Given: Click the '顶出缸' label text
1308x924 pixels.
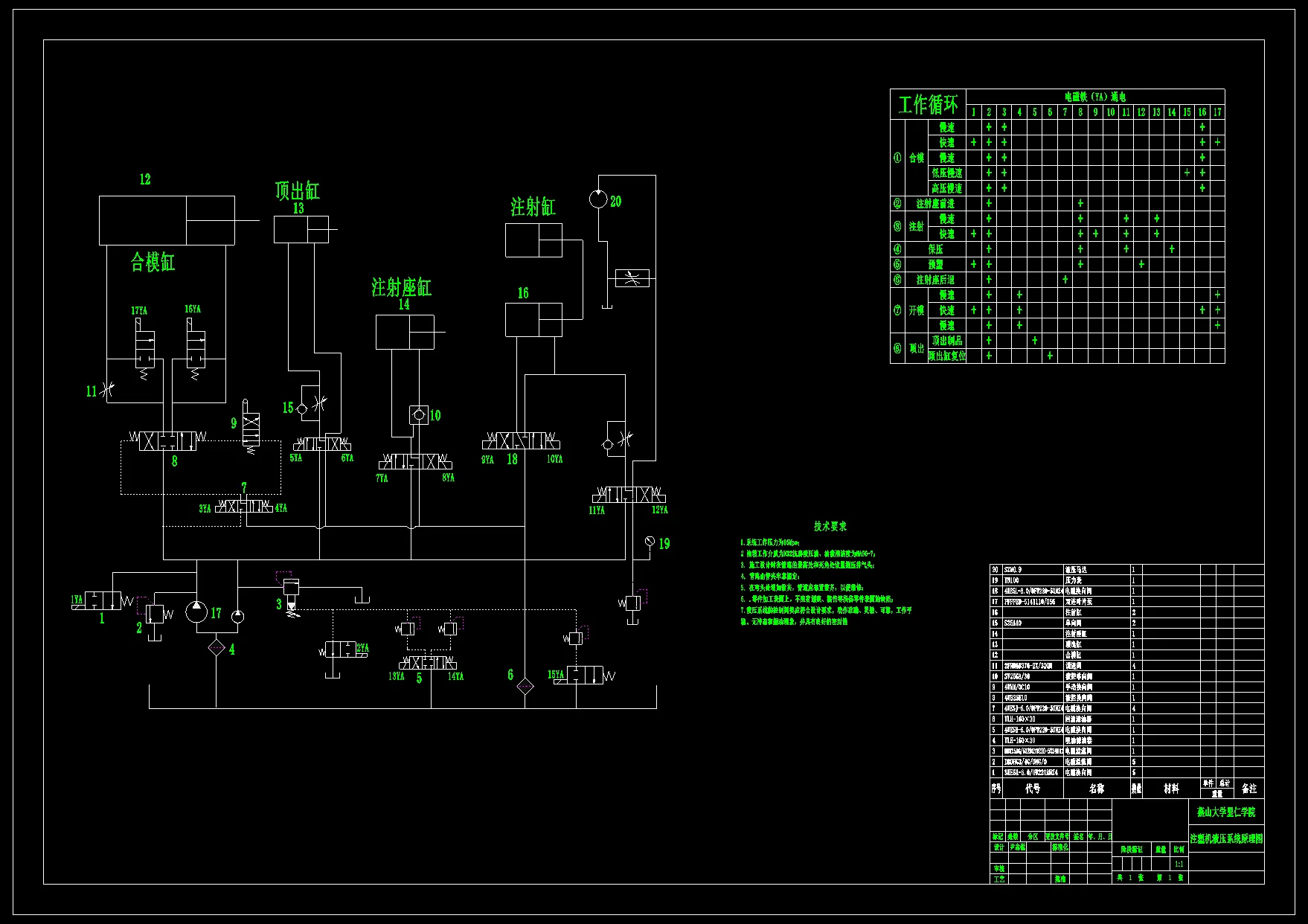Looking at the screenshot, I should point(297,190).
